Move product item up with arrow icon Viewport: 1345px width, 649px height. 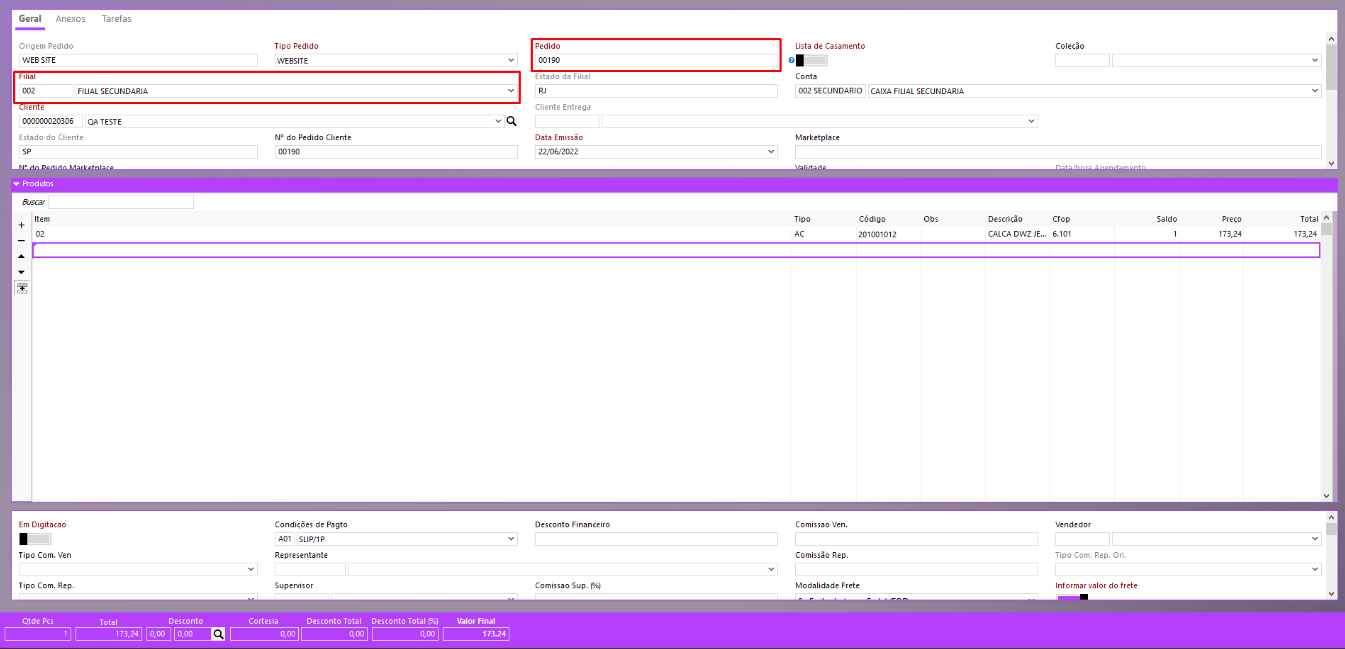[22, 256]
